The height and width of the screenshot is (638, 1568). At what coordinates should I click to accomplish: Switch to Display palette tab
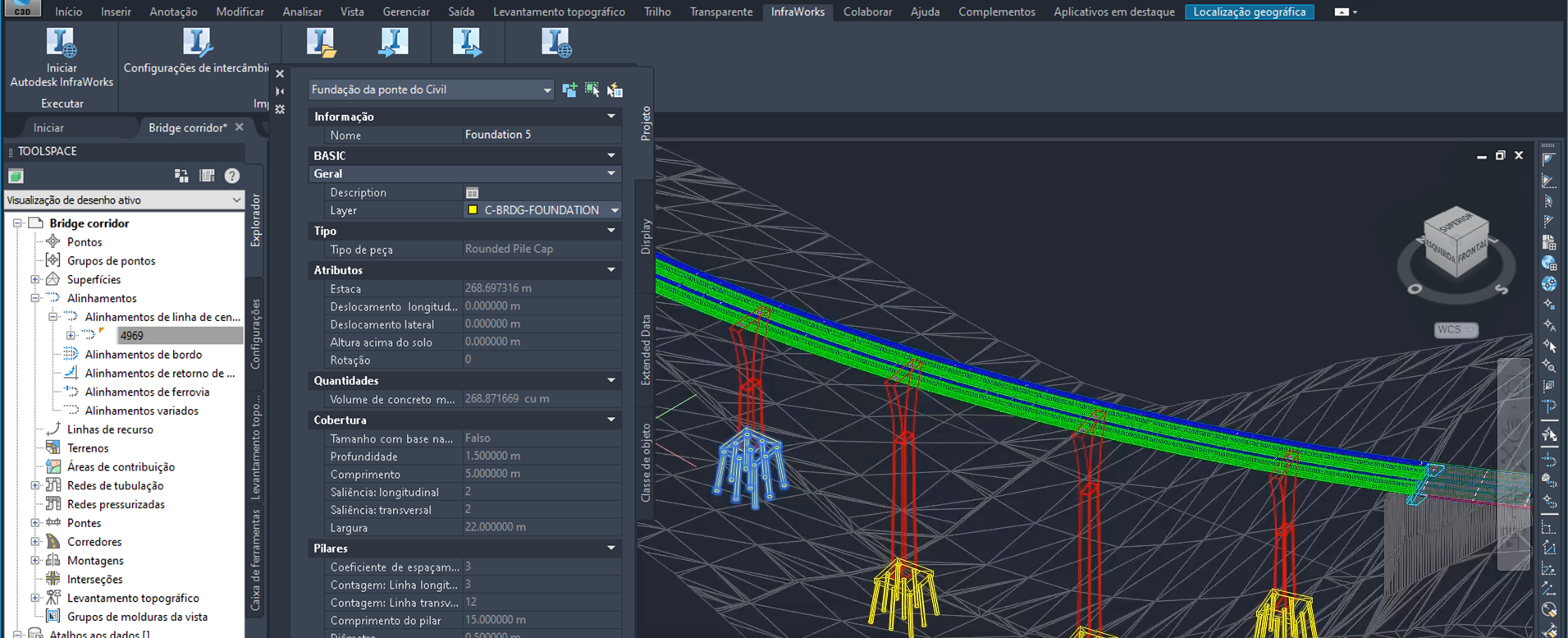[646, 236]
